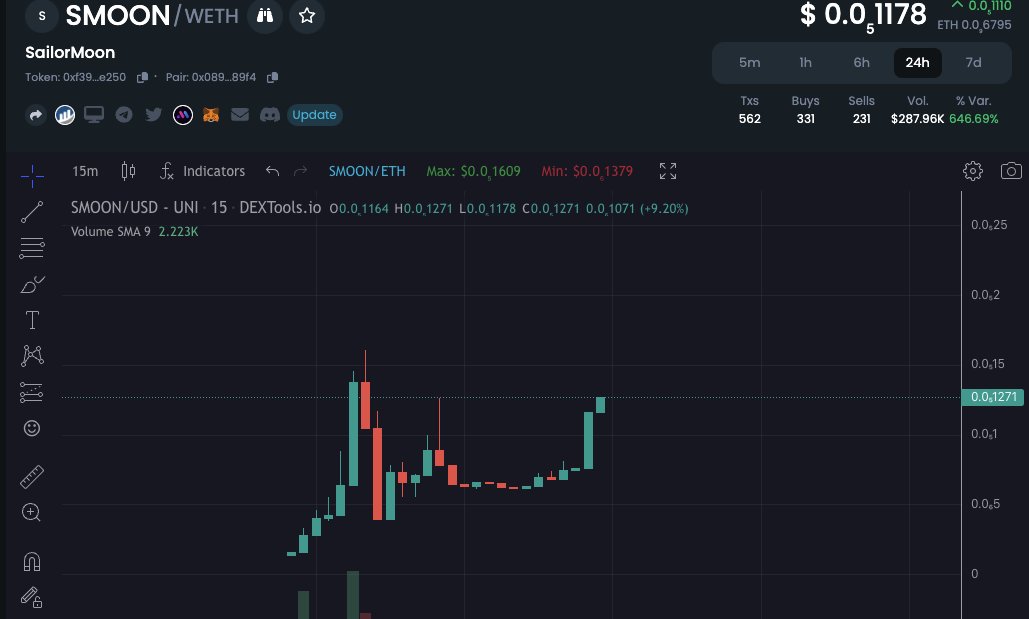Open the emoji icons tool
The width and height of the screenshot is (1029, 619).
pyautogui.click(x=32, y=429)
